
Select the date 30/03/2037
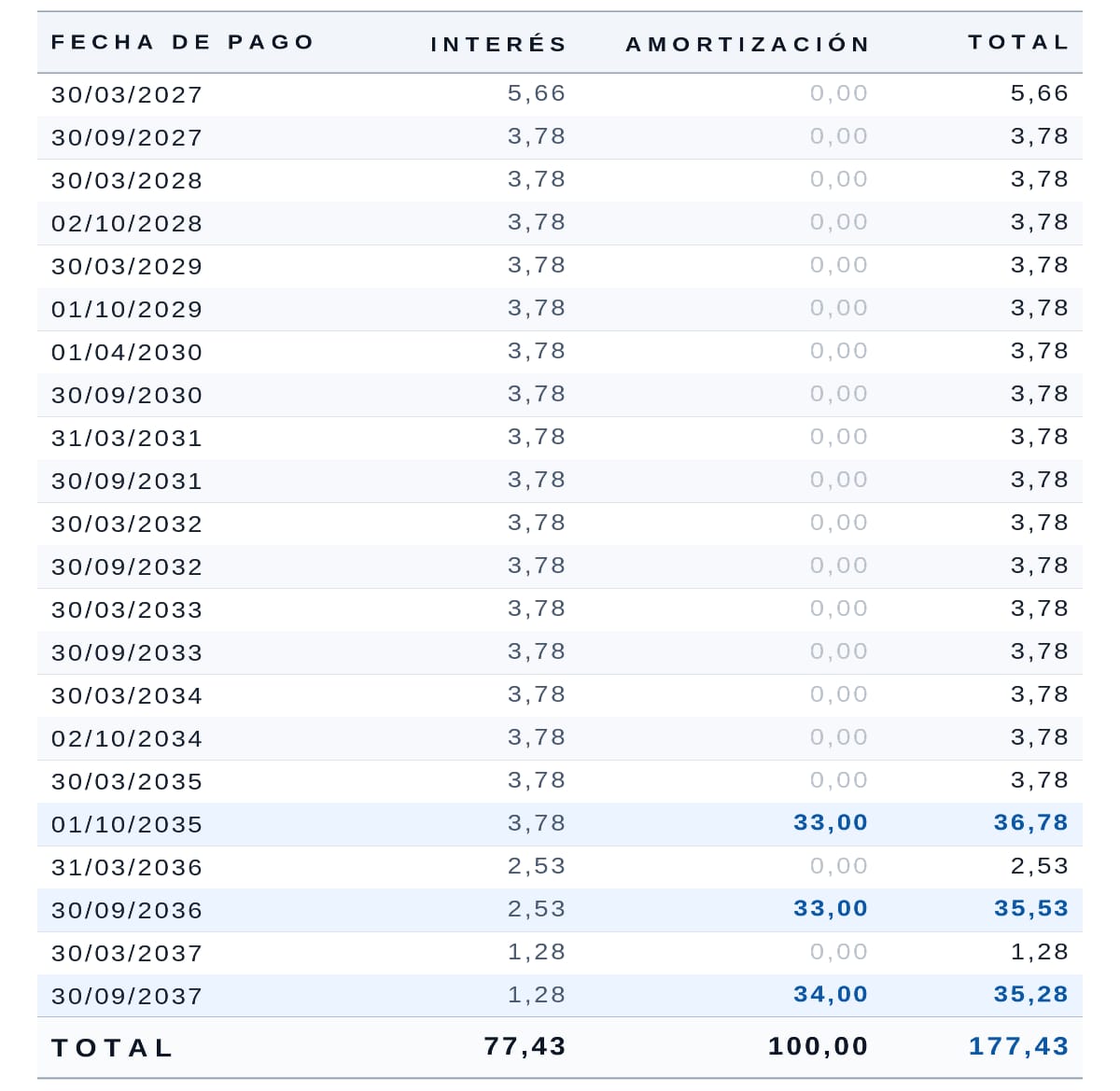point(127,953)
